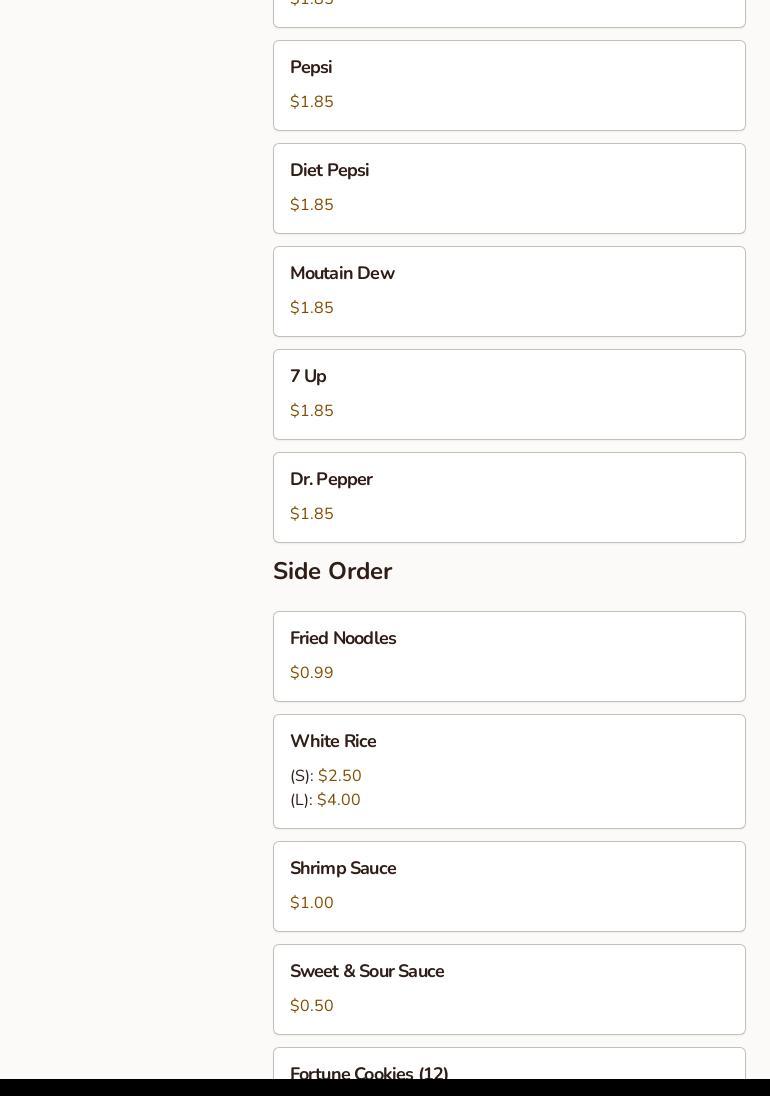
Task: Click the $1.85 price under Dr. Pepper
Action: [312, 514]
